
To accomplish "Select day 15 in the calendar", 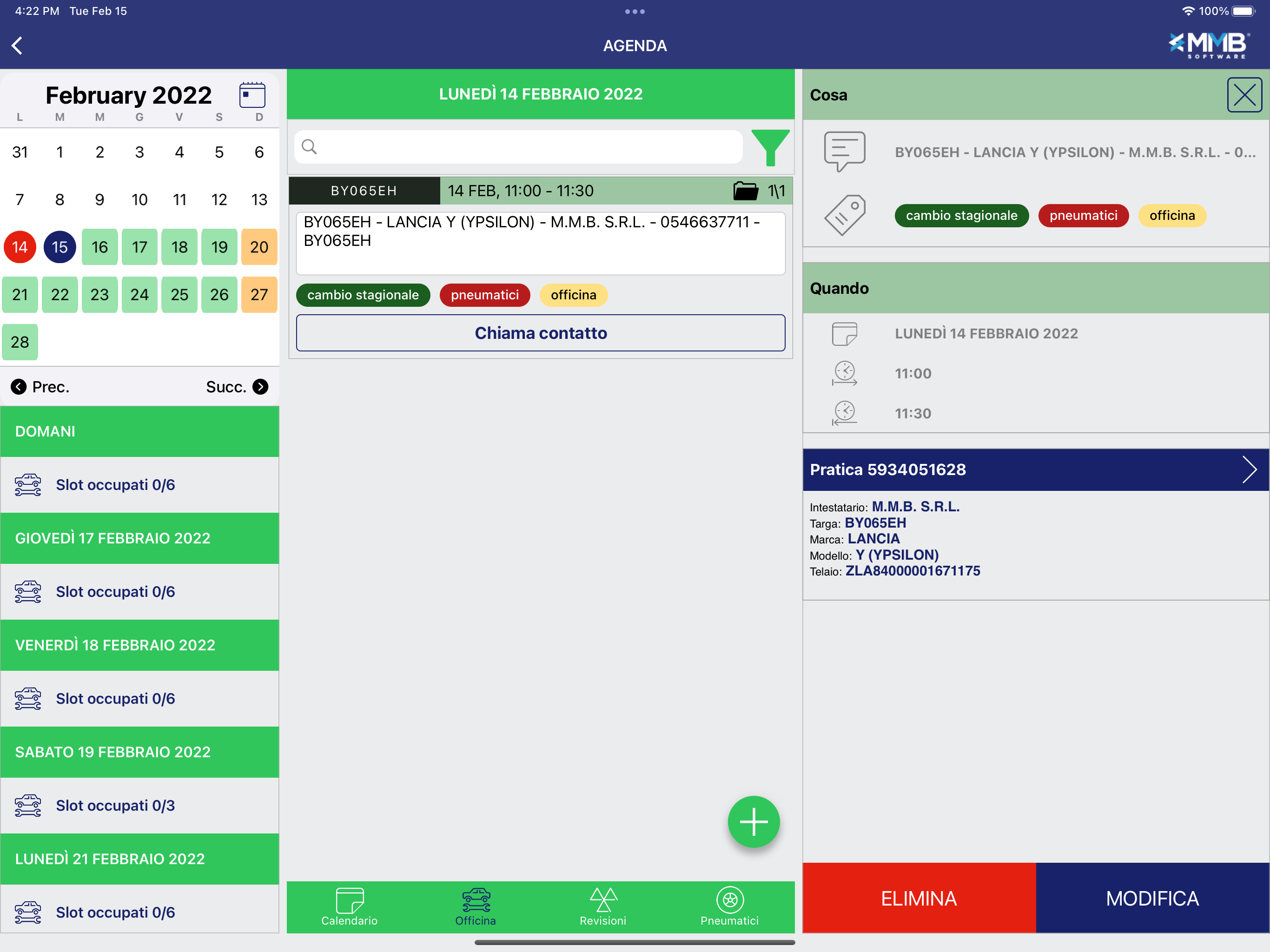I will [x=60, y=247].
